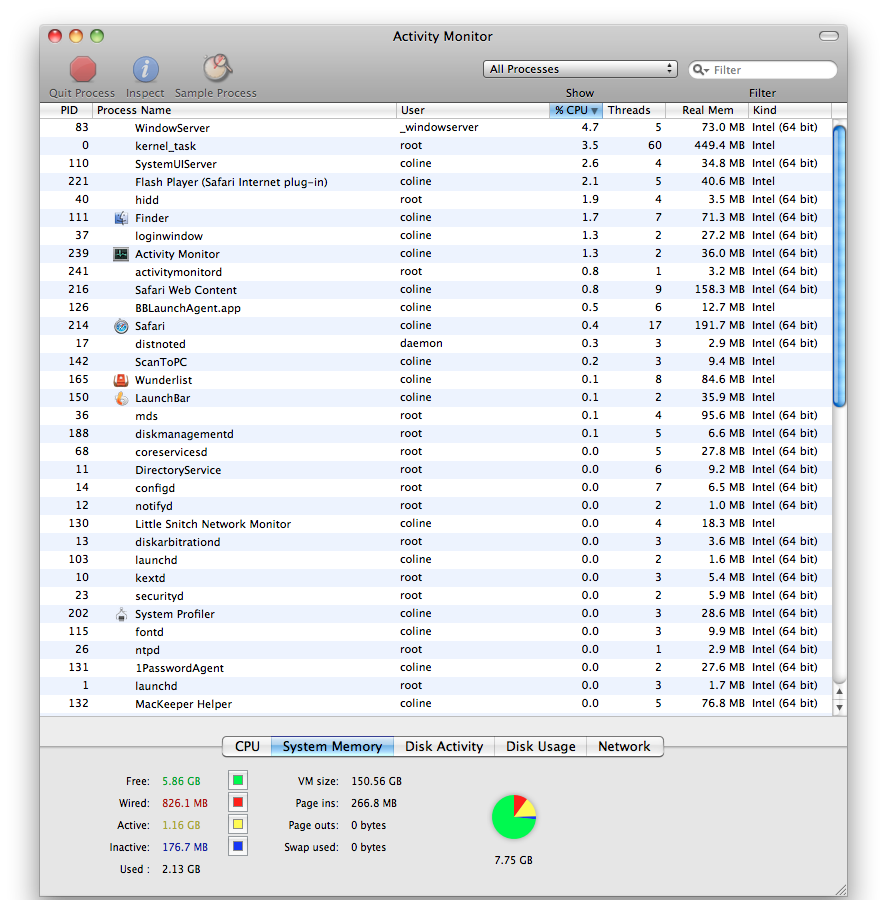
Task: Click the Safari compass icon in list
Action: (x=121, y=326)
